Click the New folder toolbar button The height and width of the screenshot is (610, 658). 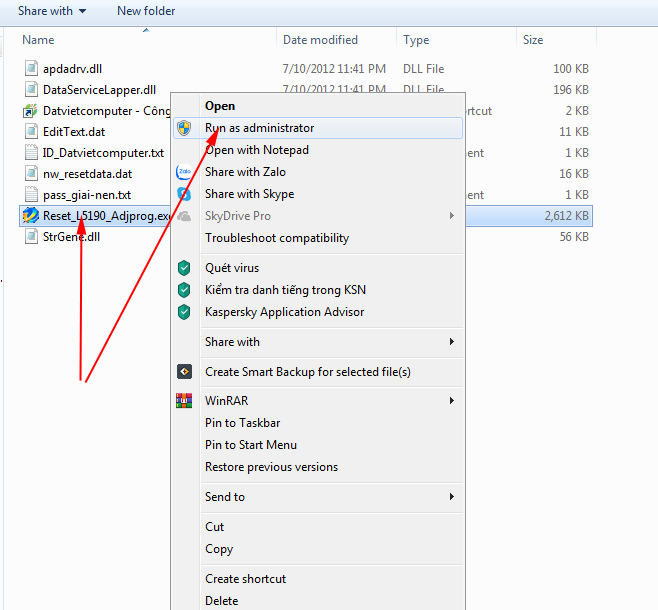pyautogui.click(x=146, y=11)
